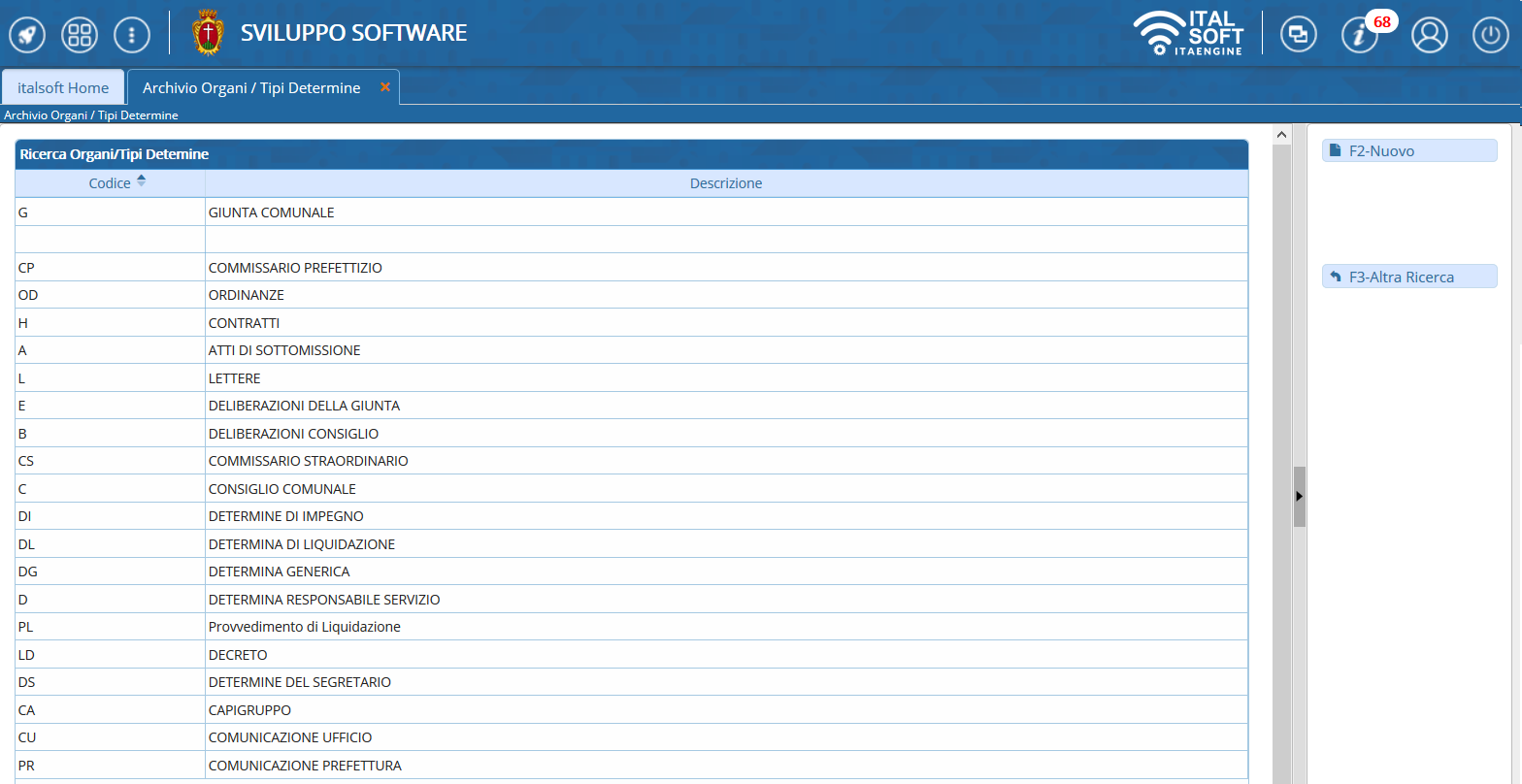Close the Archivio Organi tab
Screen dimensions: 1522x784
(385, 87)
